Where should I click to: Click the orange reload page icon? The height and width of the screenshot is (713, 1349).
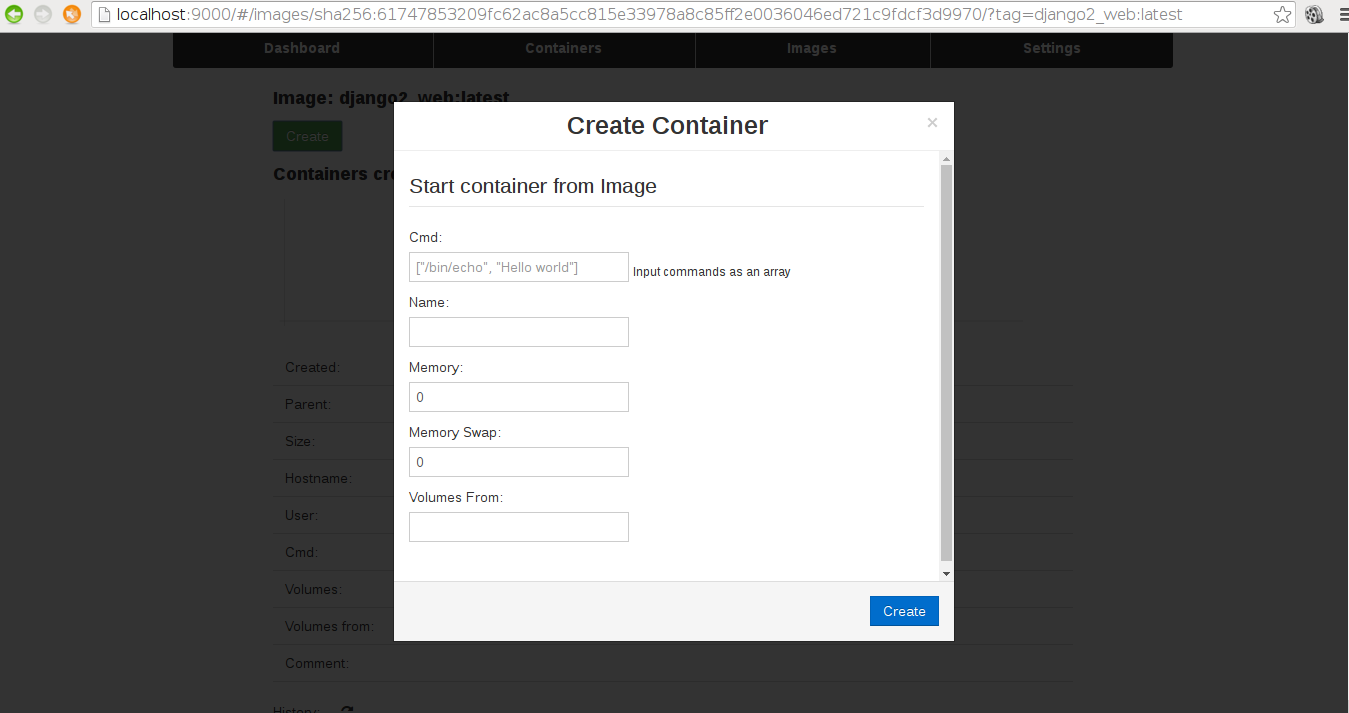click(72, 14)
